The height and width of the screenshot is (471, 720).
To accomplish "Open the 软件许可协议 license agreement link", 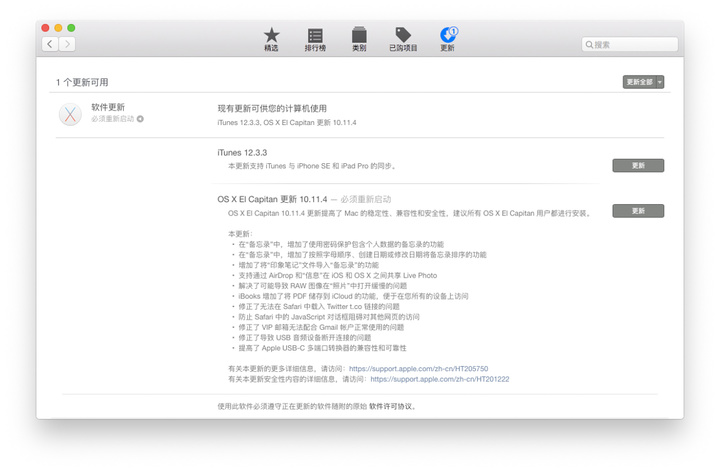I will coord(391,407).
